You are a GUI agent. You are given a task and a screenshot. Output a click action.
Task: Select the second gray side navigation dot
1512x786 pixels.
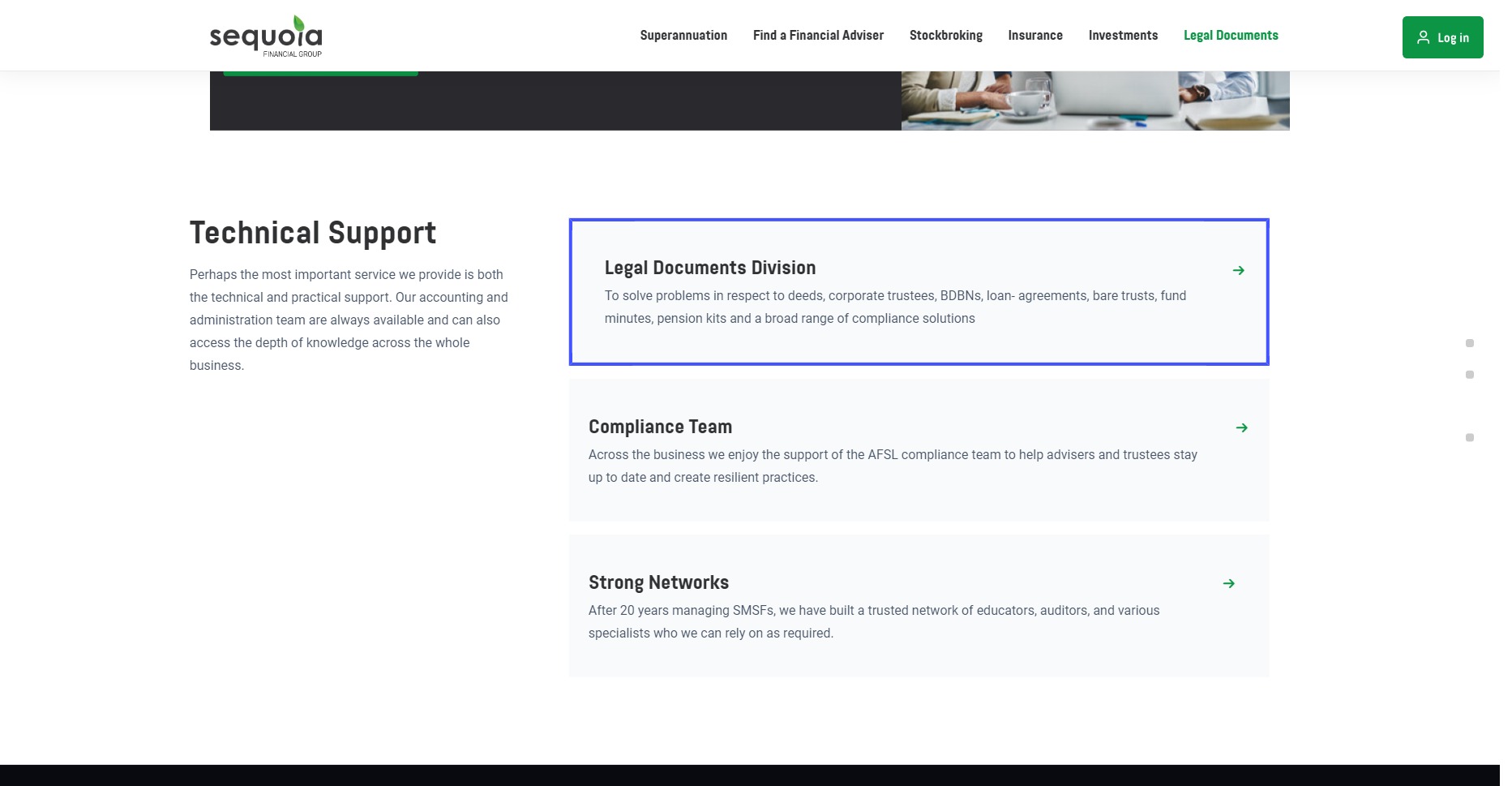point(1469,375)
